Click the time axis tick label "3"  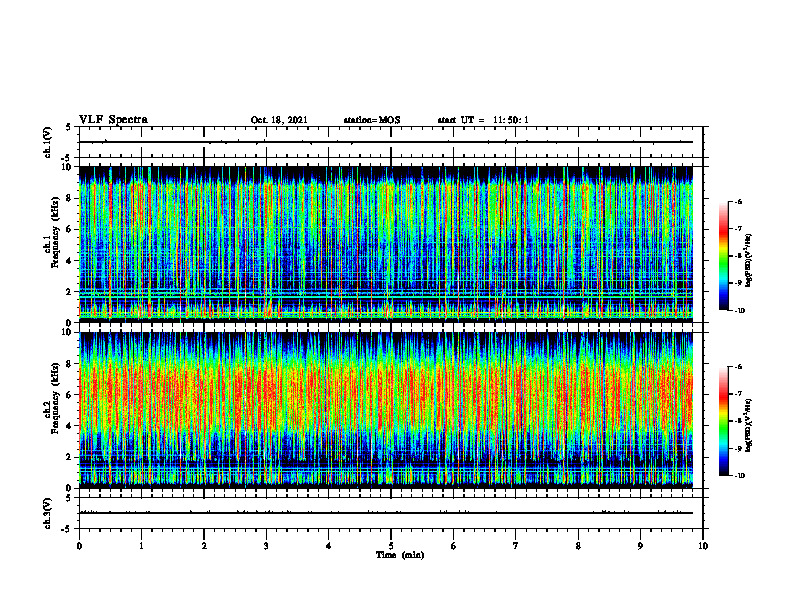[266, 546]
